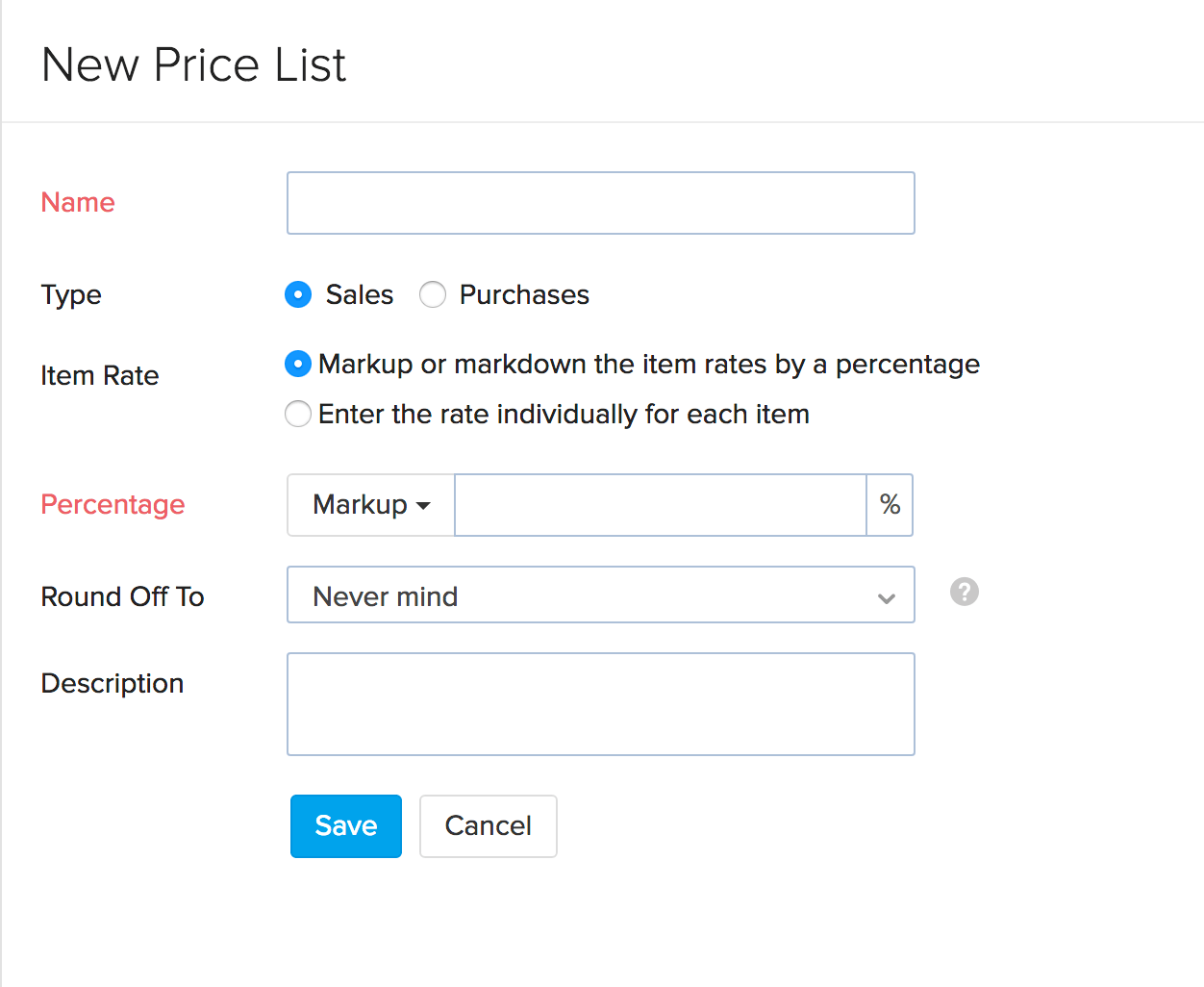Click the Percentage label

pyautogui.click(x=113, y=504)
